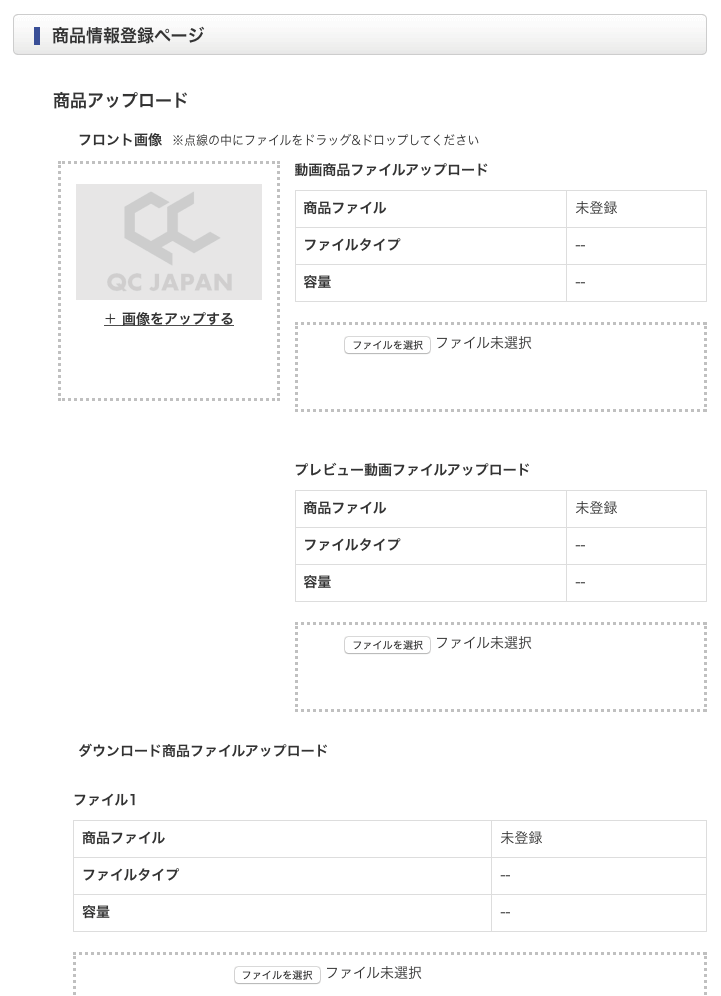Click the ダウンロード商品ファイルアップロード heading
This screenshot has width=721, height=996.
pos(203,750)
